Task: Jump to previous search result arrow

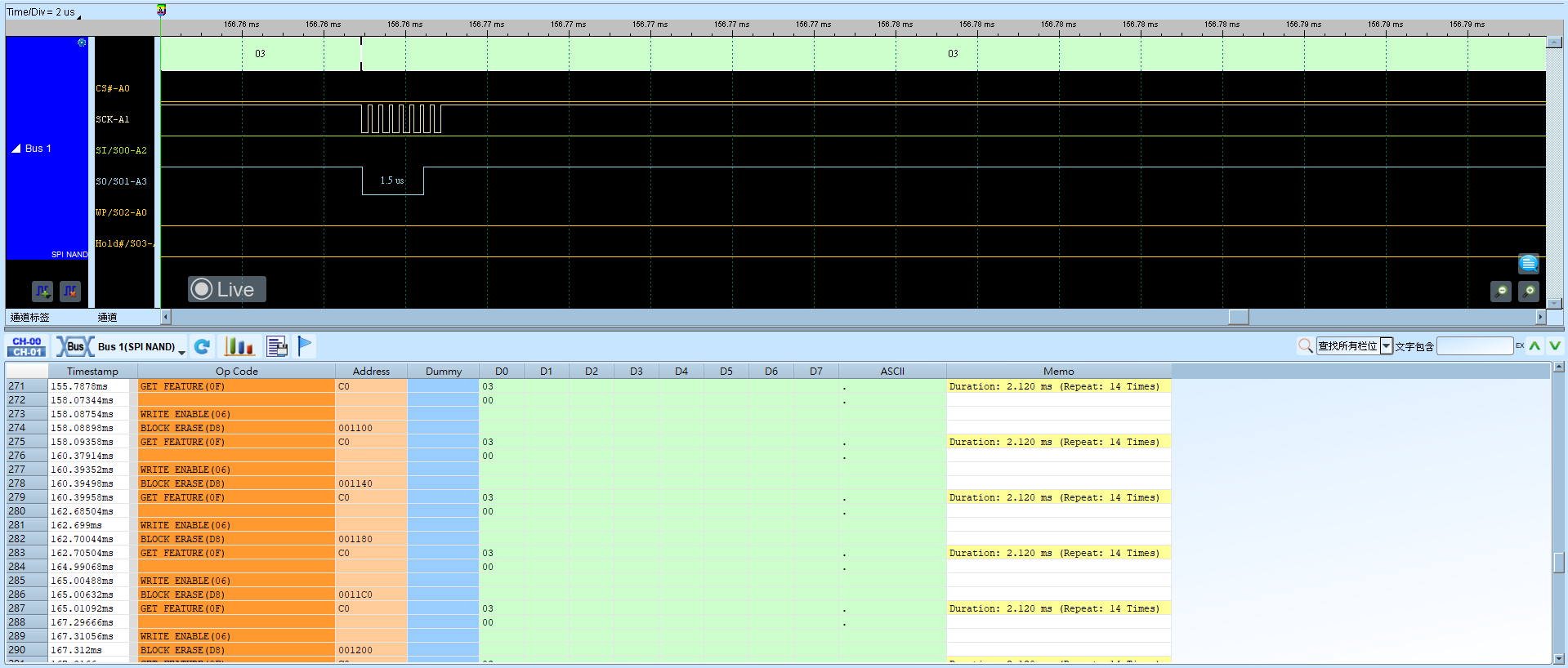Action: tap(1535, 346)
